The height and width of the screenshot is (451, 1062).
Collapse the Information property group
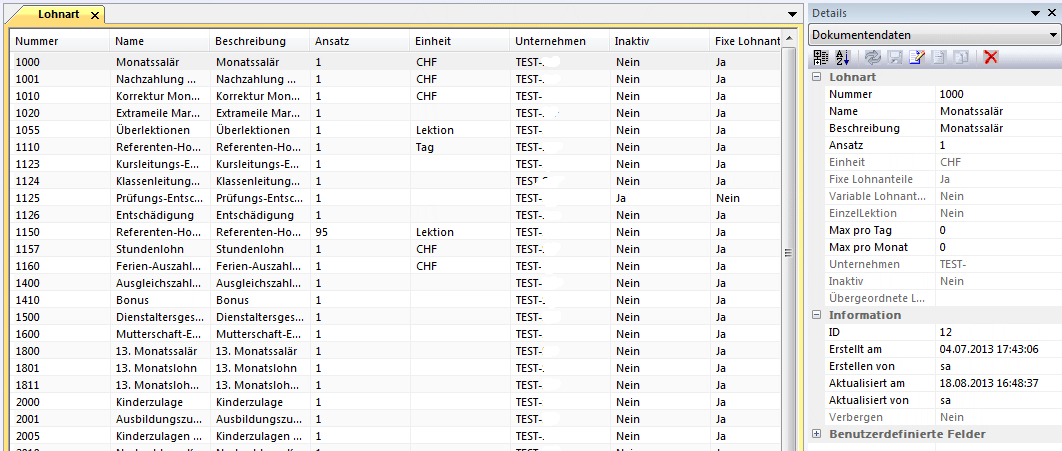click(817, 315)
